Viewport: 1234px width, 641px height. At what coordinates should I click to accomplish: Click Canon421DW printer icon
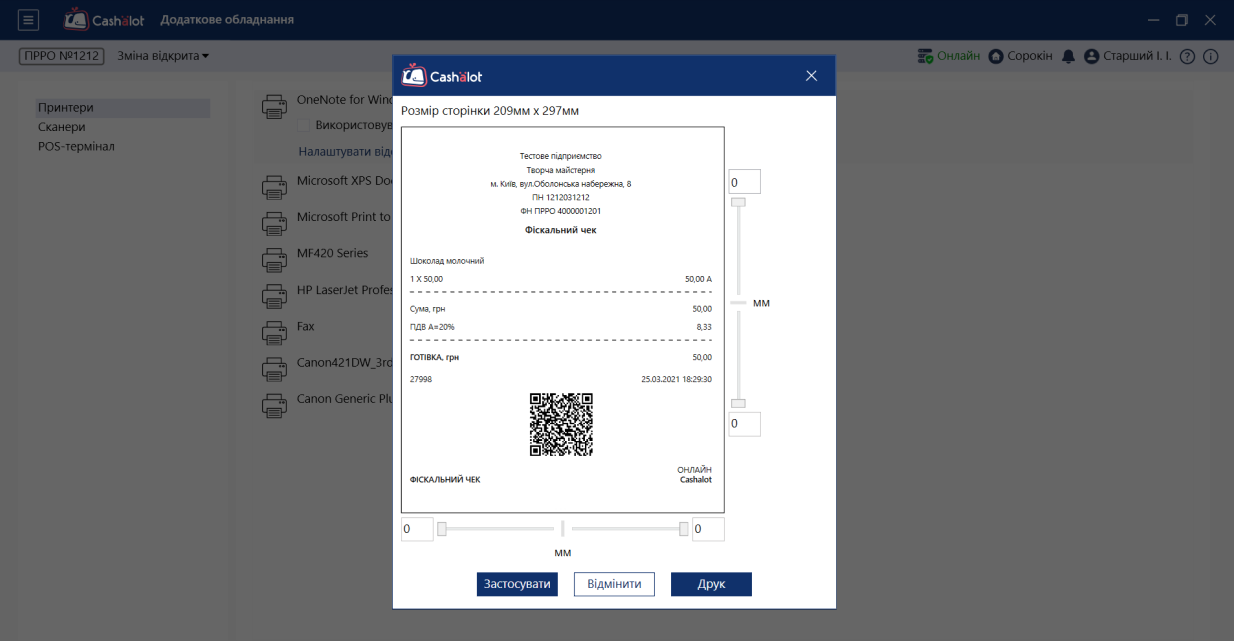tap(274, 369)
